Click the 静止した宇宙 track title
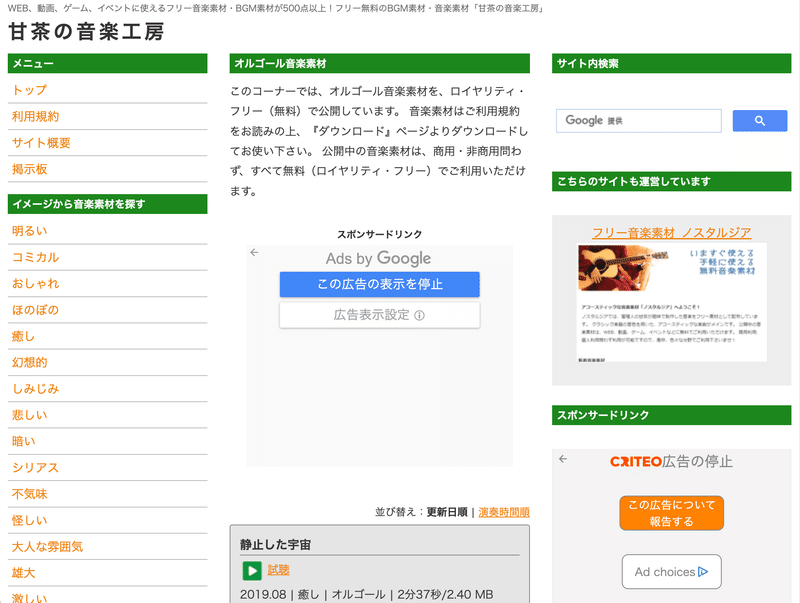The width and height of the screenshot is (800, 603). point(276,545)
